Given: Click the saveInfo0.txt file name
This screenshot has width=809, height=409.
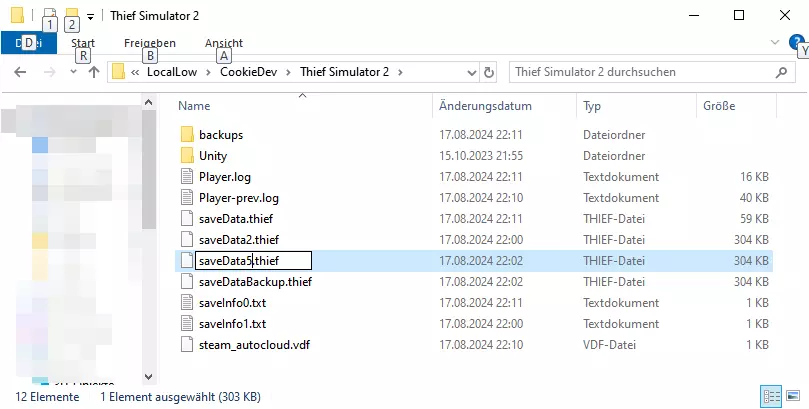Looking at the screenshot, I should tap(233, 303).
